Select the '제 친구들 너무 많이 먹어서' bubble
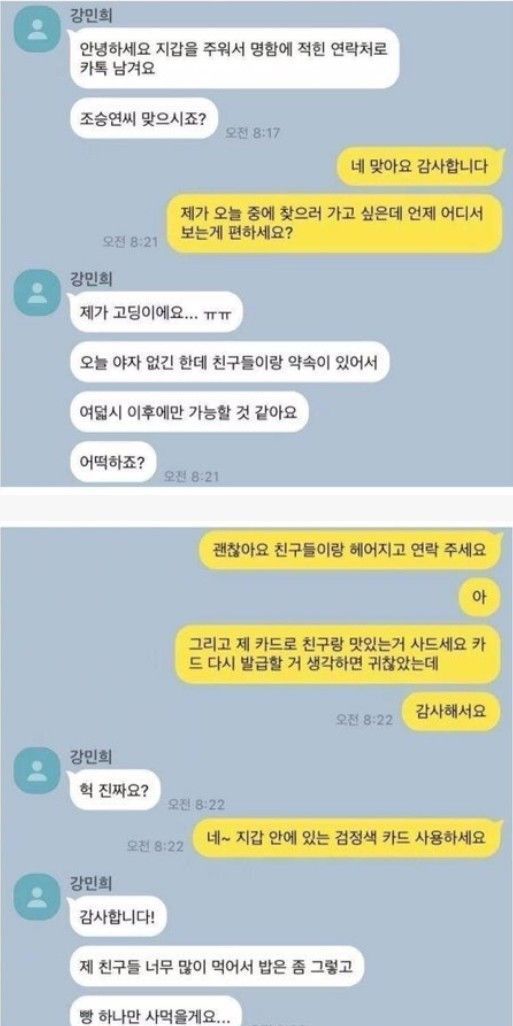The width and height of the screenshot is (513, 1026). tap(217, 965)
